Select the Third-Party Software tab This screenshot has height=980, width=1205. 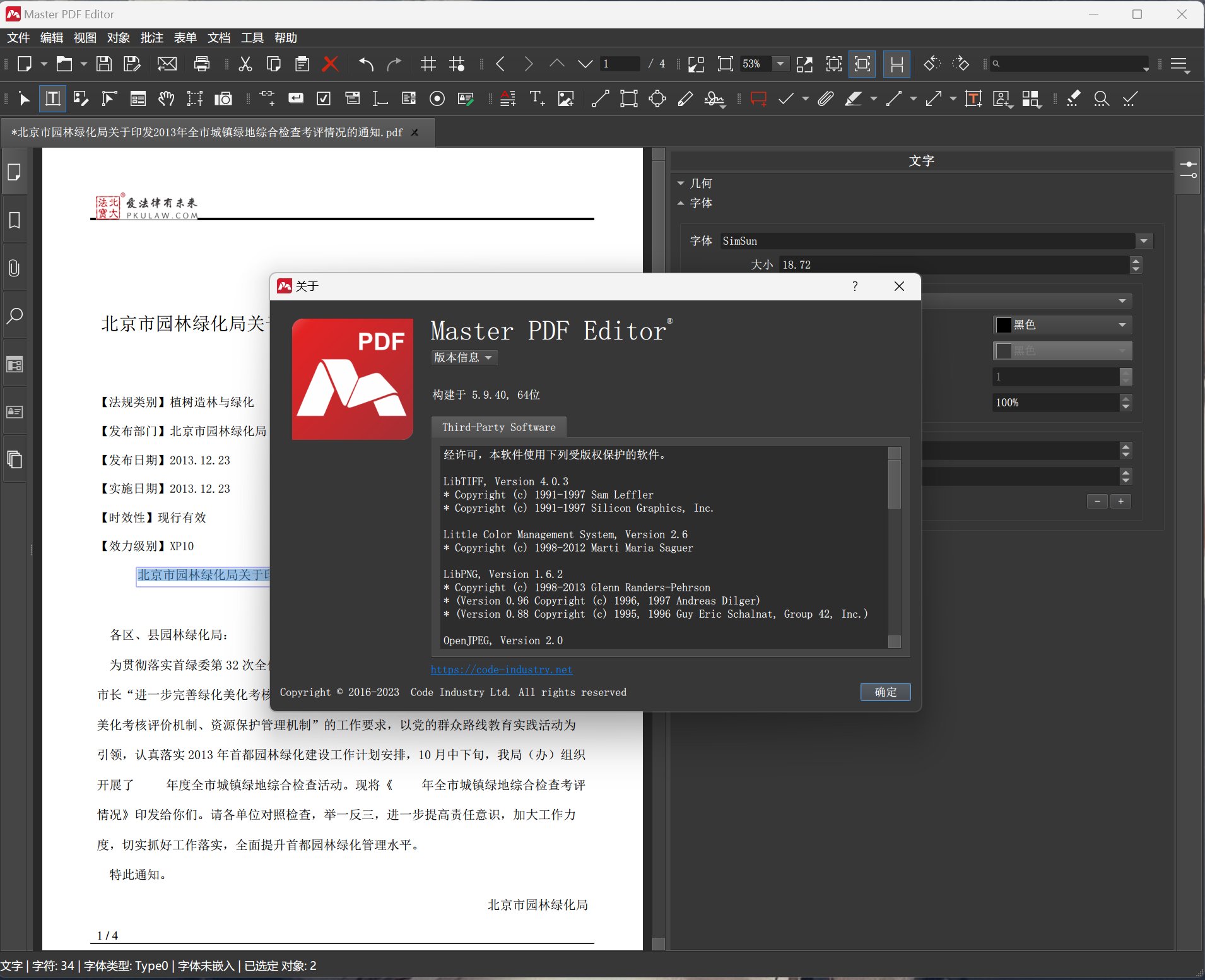click(x=499, y=427)
